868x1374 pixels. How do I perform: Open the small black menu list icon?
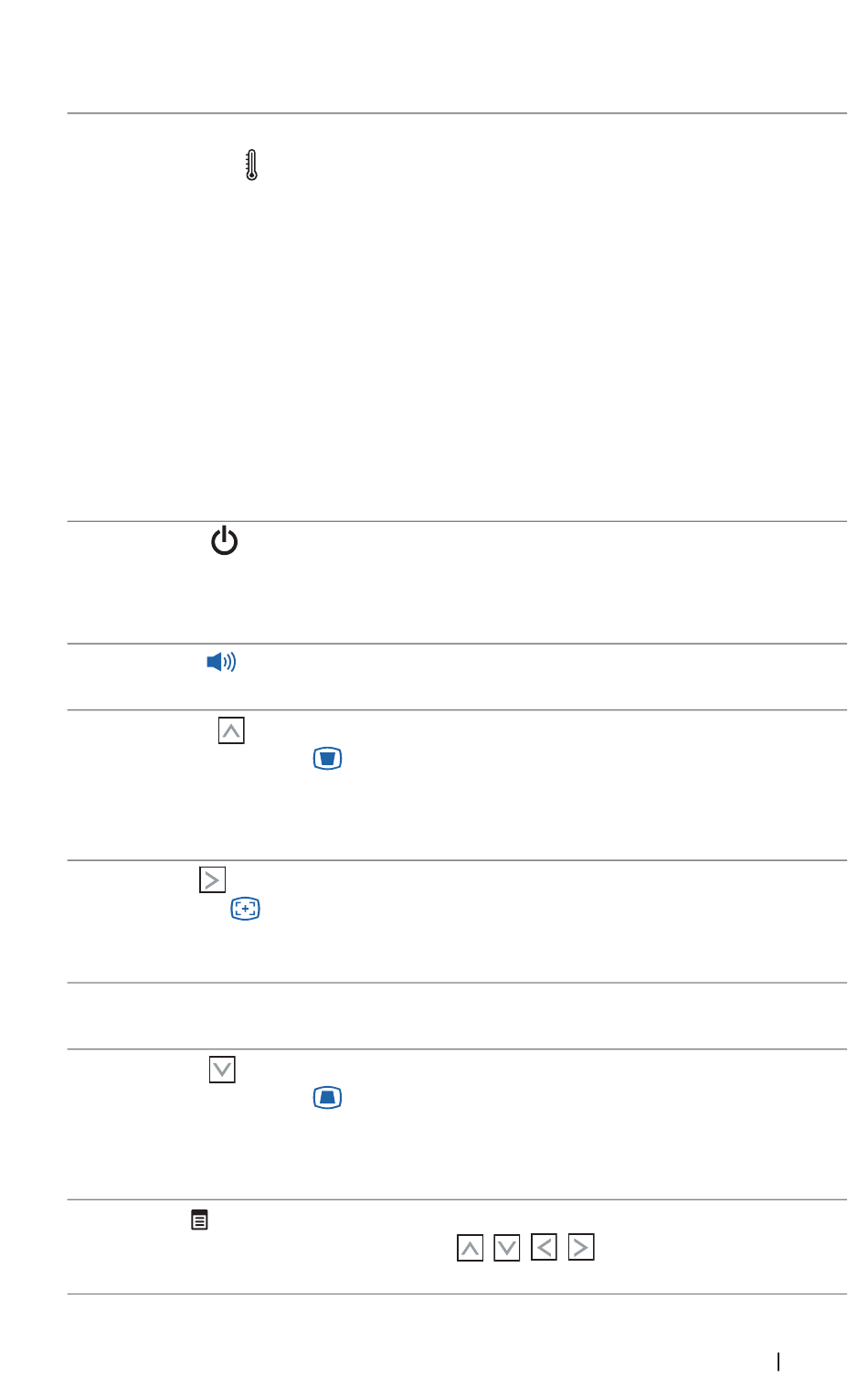pyautogui.click(x=199, y=1220)
